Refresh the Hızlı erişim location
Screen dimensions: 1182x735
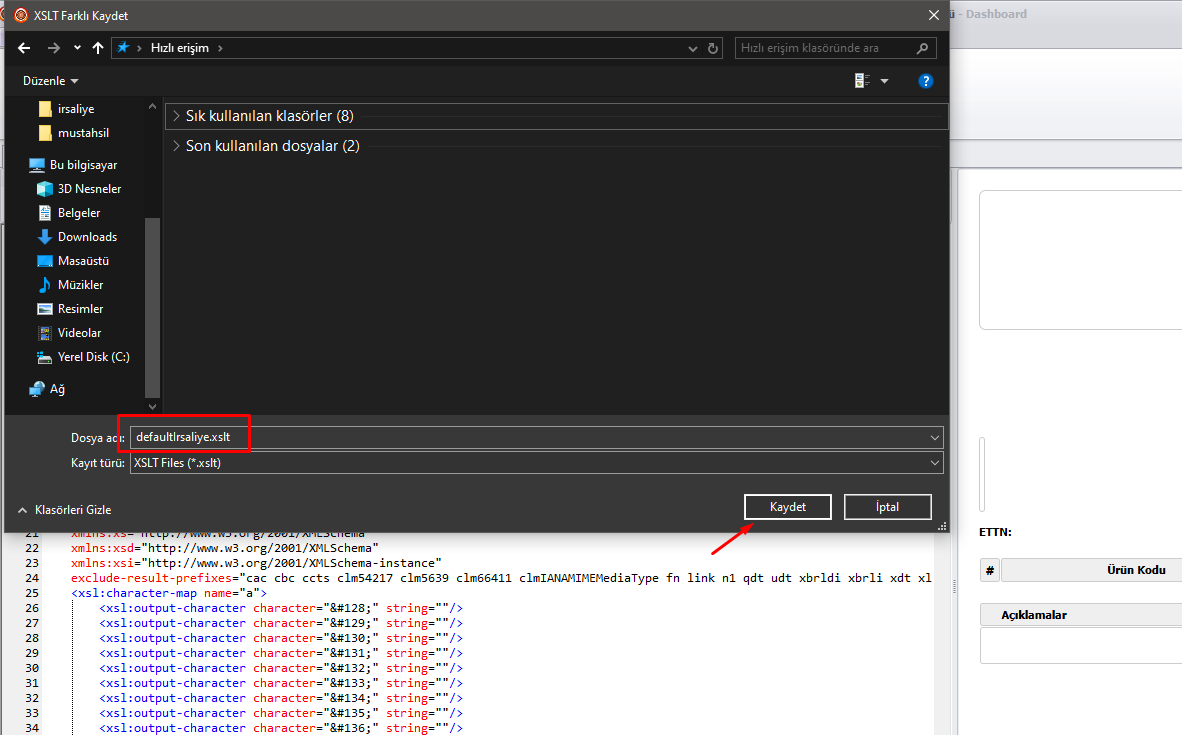coord(713,48)
